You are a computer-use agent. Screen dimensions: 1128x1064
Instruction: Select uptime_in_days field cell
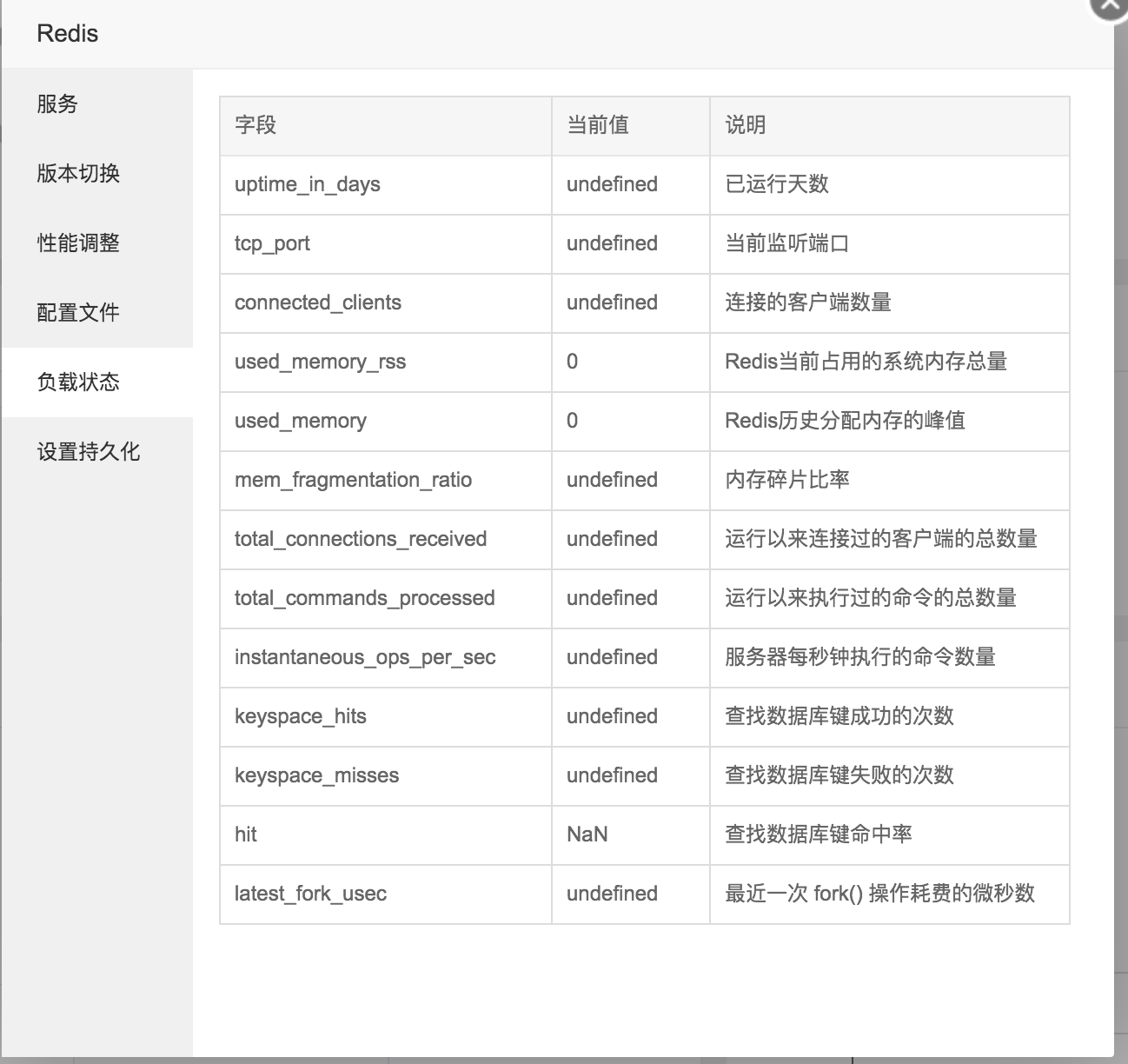coord(386,185)
